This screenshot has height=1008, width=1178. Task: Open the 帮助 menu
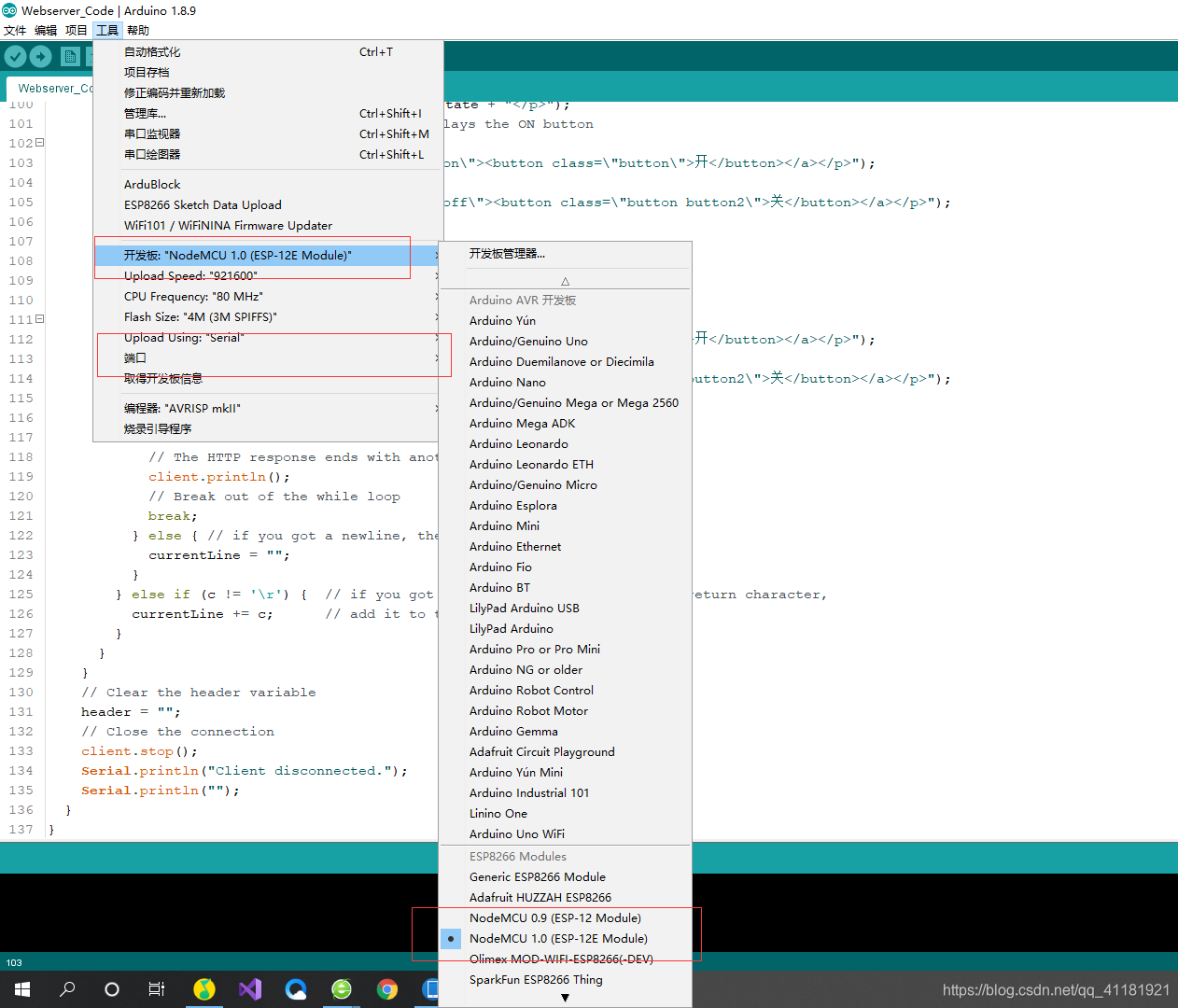[137, 30]
